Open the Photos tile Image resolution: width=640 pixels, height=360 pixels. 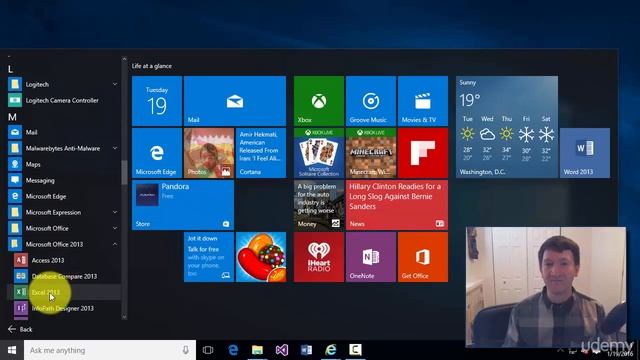209,153
